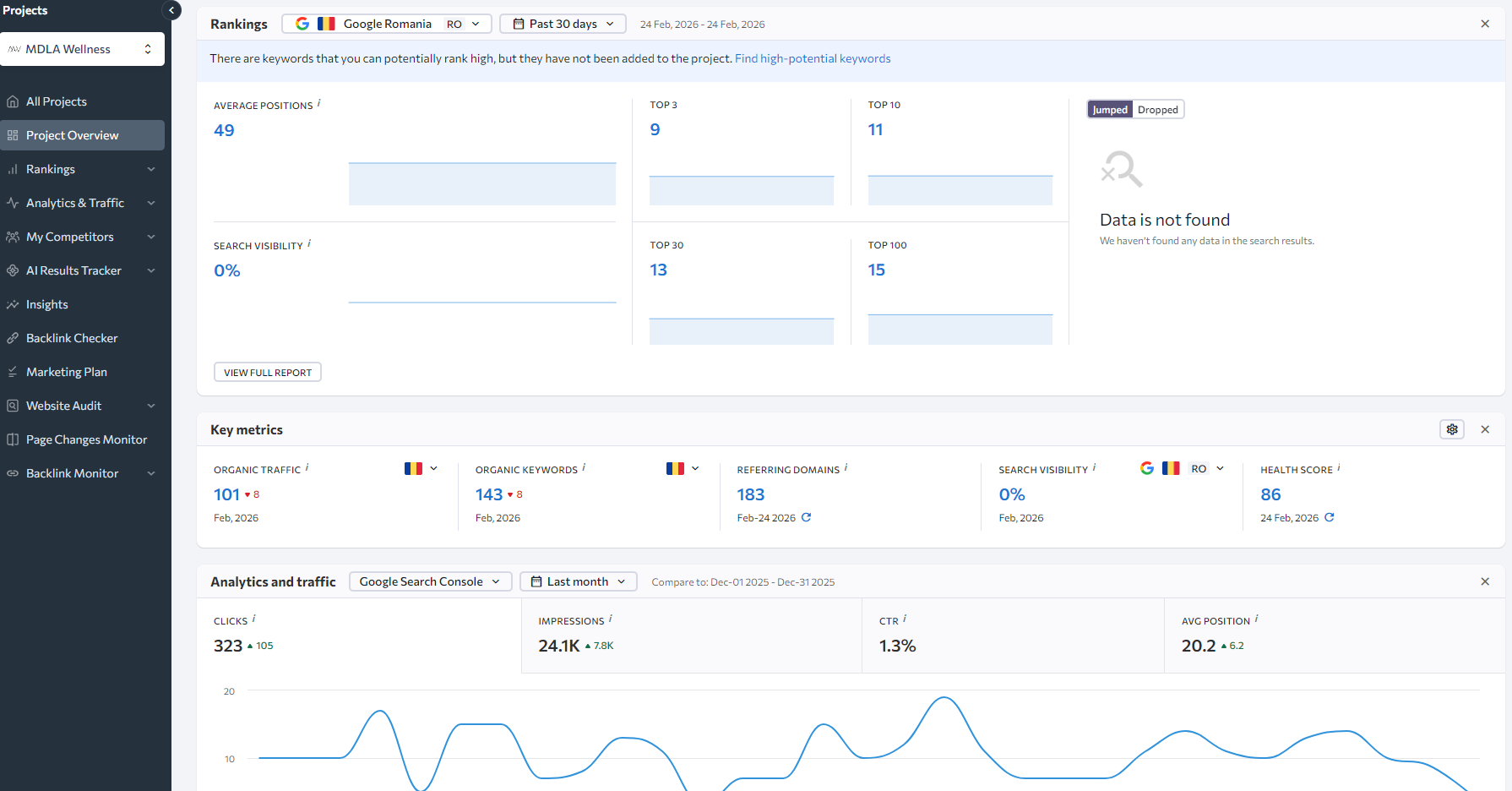Image resolution: width=1512 pixels, height=791 pixels.
Task: Click the Top 10 chart area
Action: (x=960, y=190)
